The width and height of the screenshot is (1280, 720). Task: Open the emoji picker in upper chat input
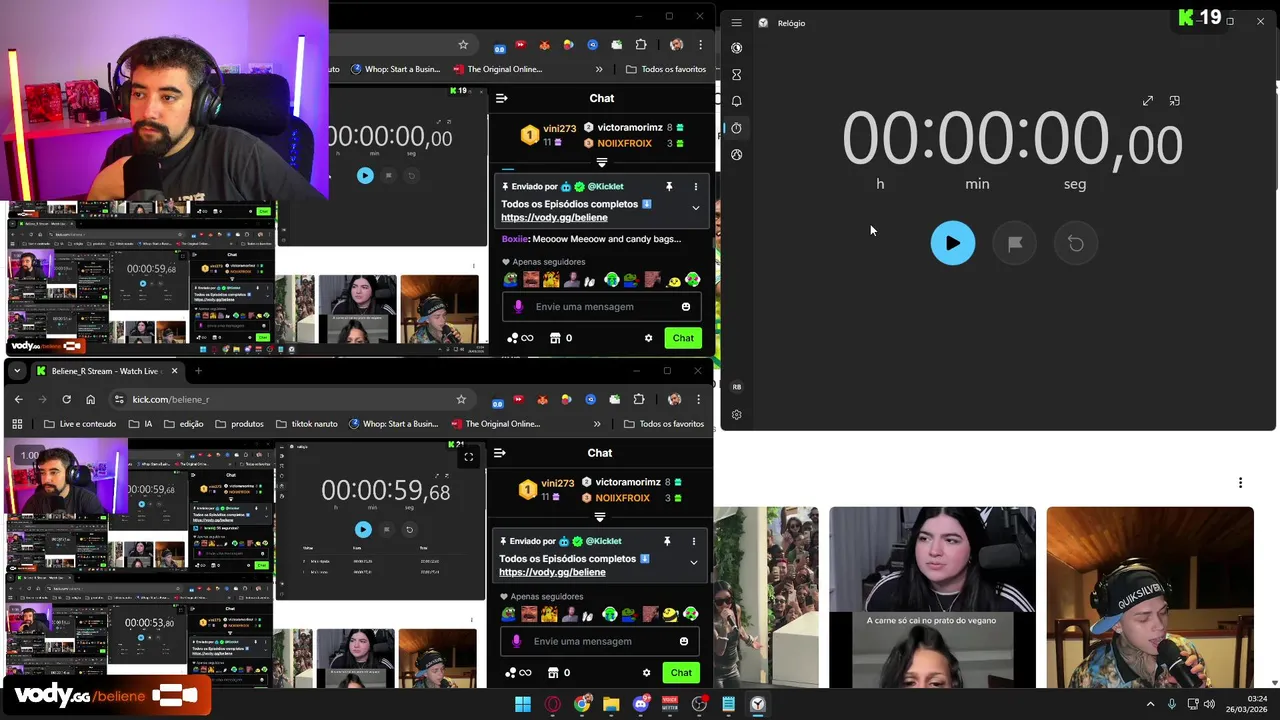pos(686,306)
